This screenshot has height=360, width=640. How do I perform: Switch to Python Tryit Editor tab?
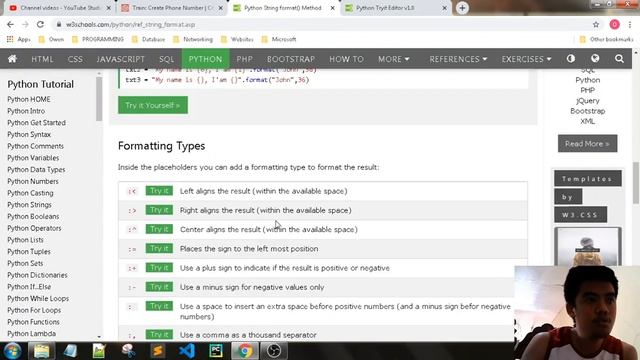(396, 8)
